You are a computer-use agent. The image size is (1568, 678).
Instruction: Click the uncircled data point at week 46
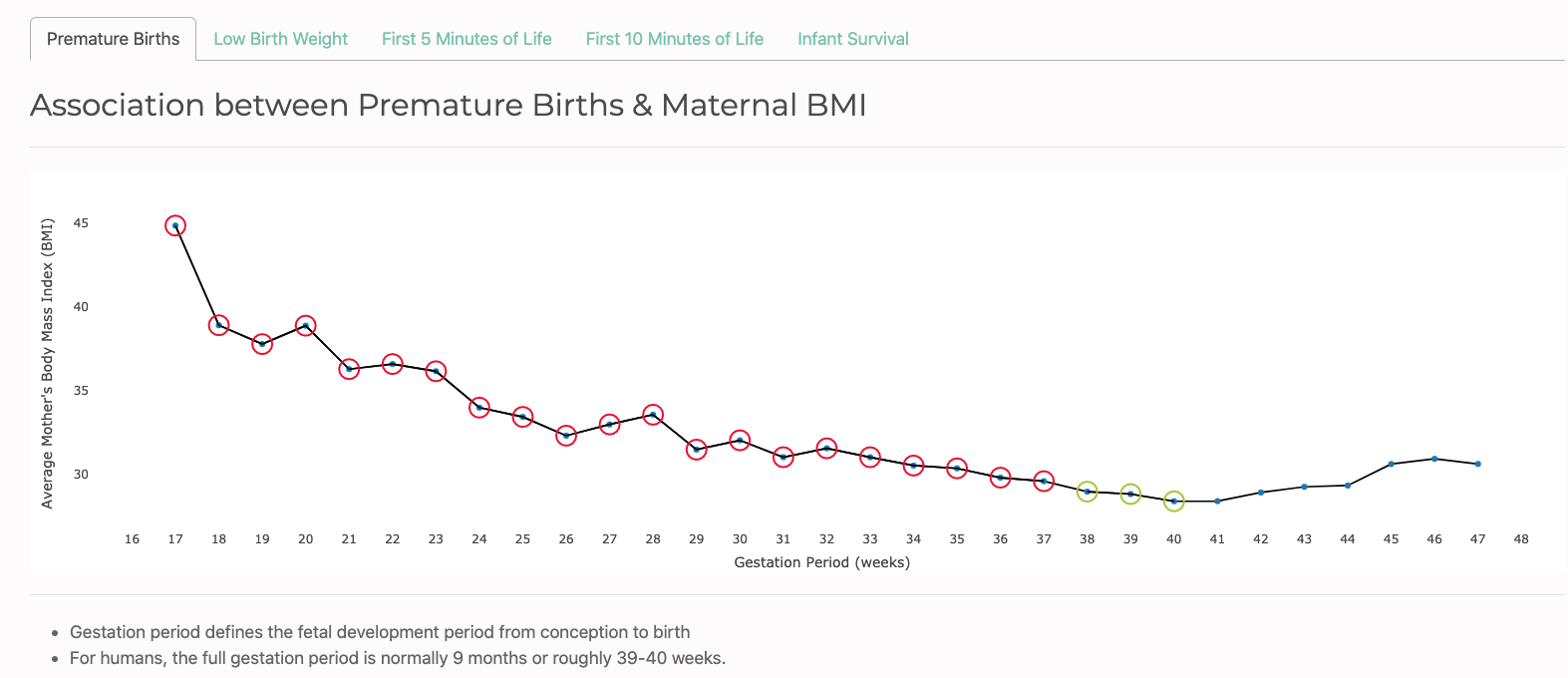pyautogui.click(x=1433, y=459)
